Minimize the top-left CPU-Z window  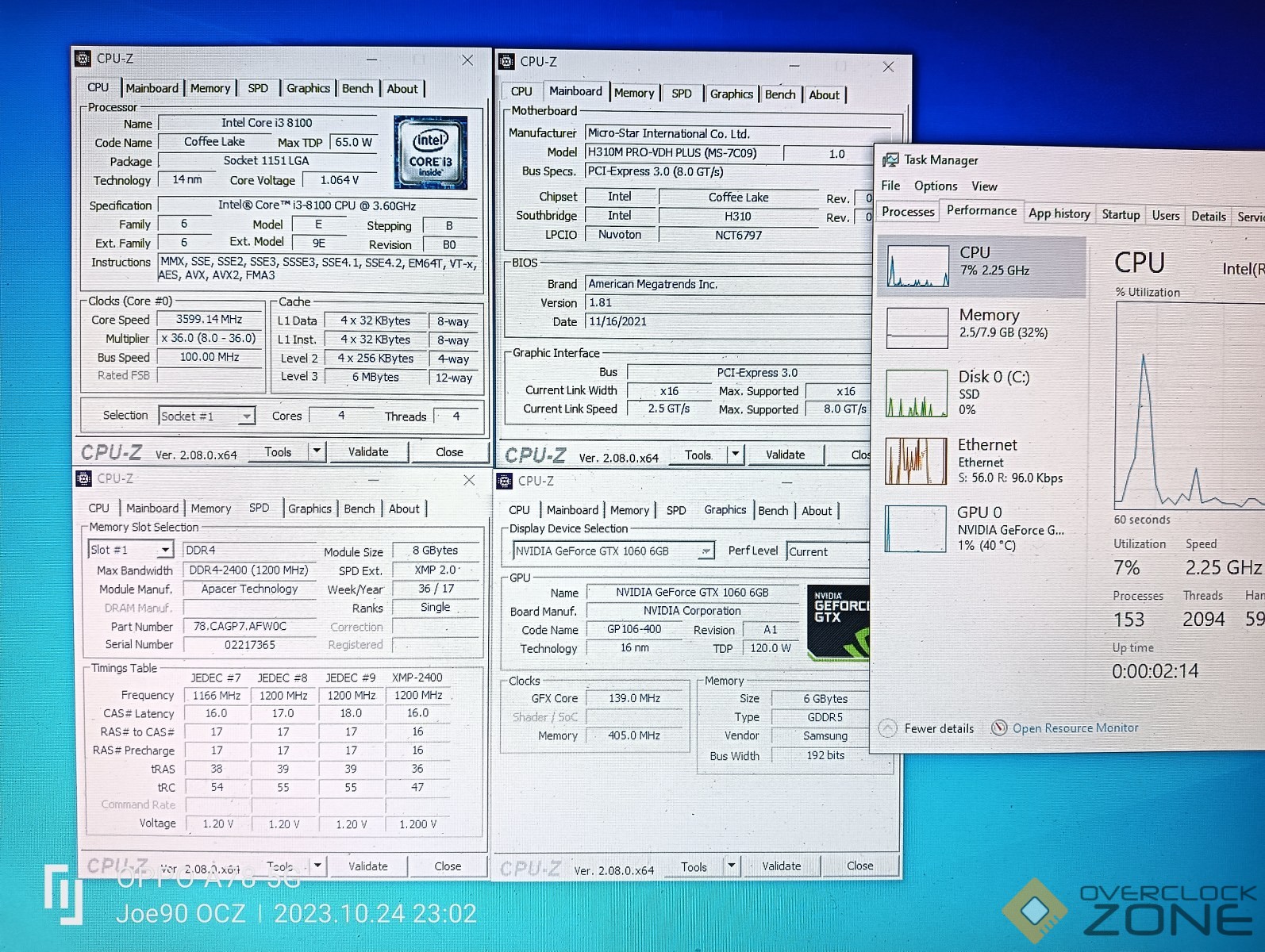coord(371,59)
